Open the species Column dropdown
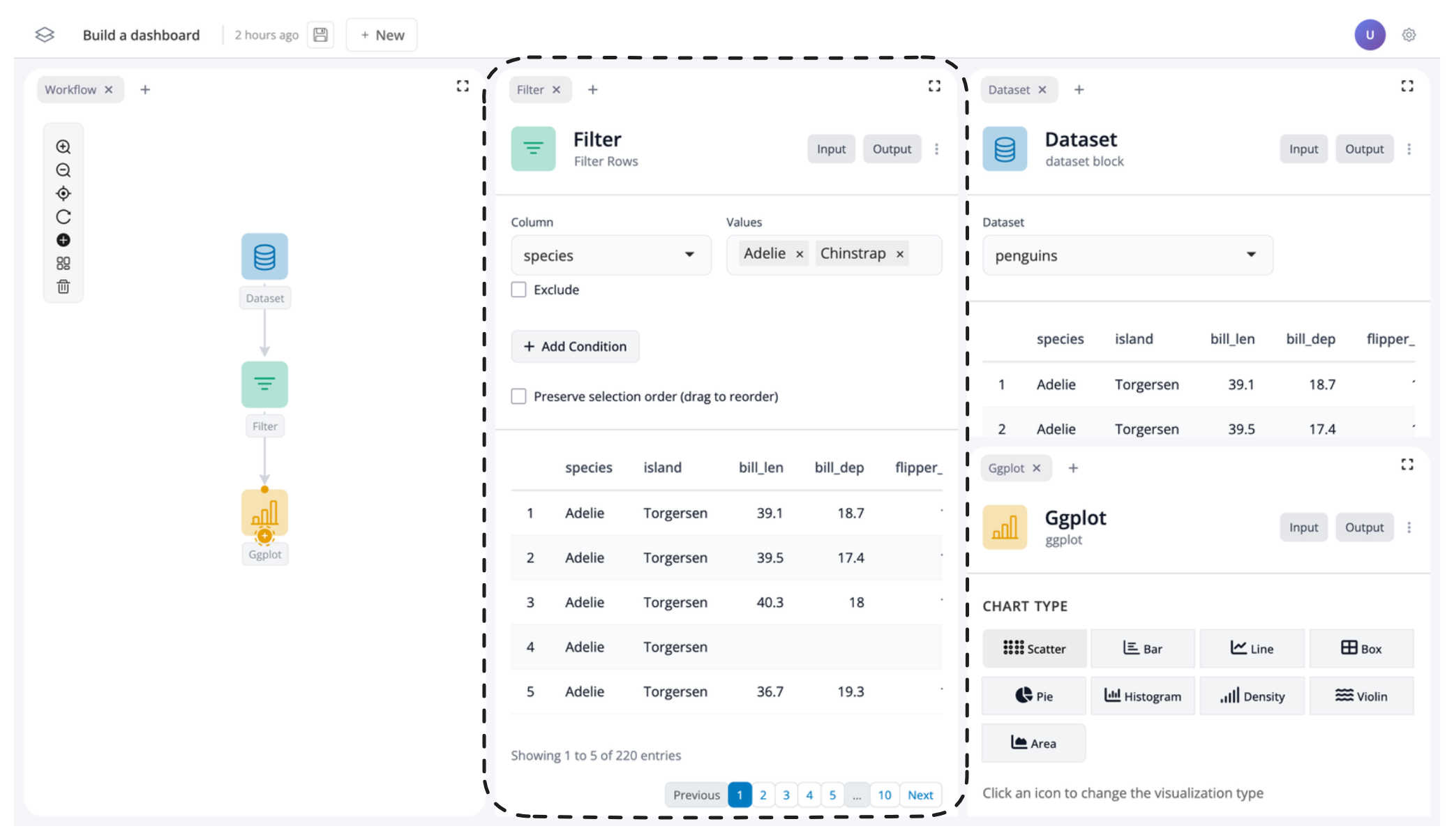 610,255
